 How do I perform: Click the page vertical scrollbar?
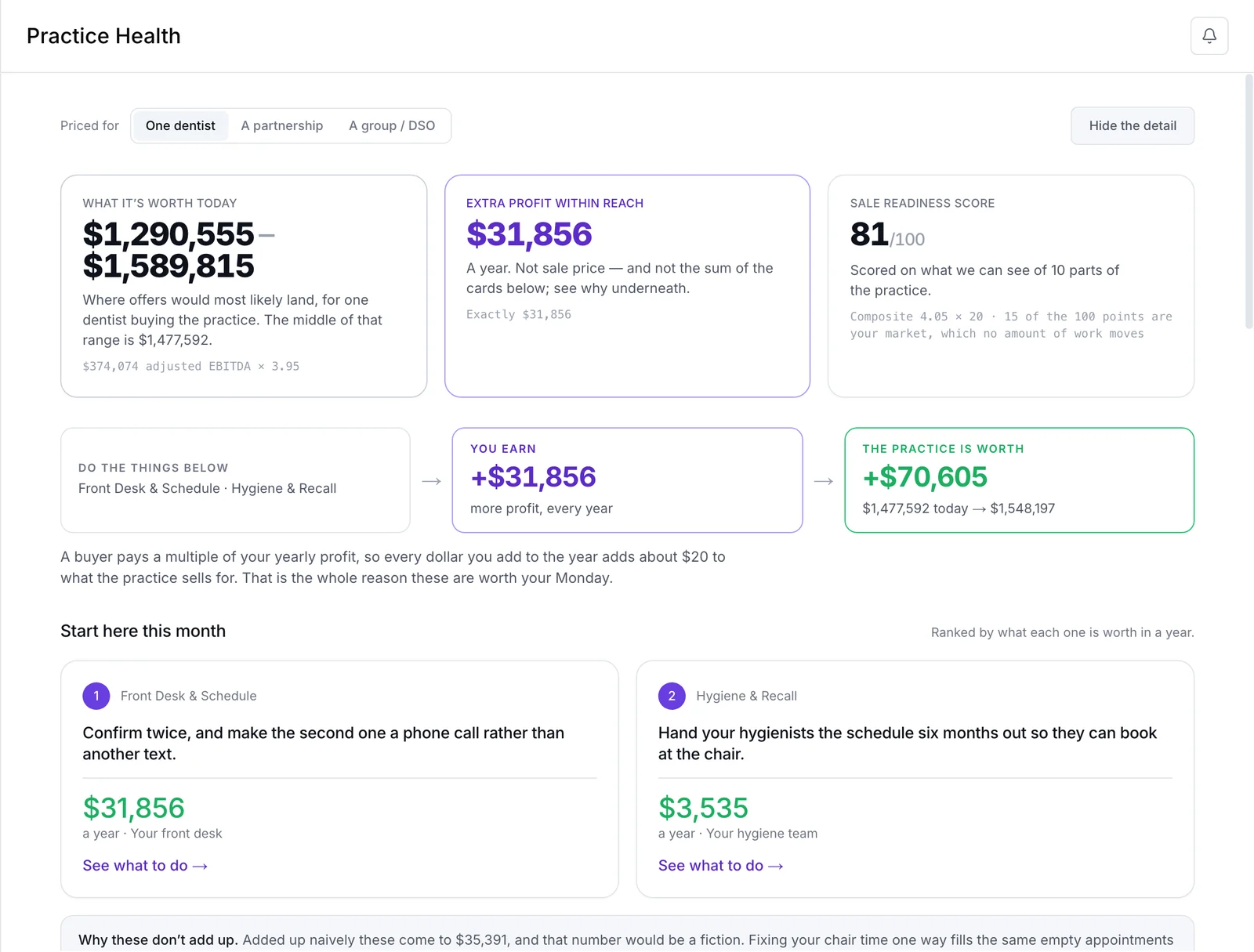coord(1249,201)
